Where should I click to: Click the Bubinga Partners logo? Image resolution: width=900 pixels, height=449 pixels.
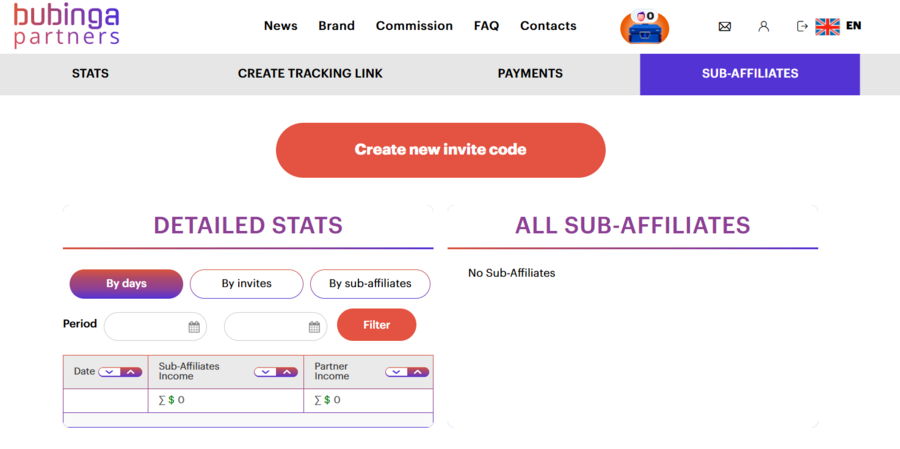[67, 26]
